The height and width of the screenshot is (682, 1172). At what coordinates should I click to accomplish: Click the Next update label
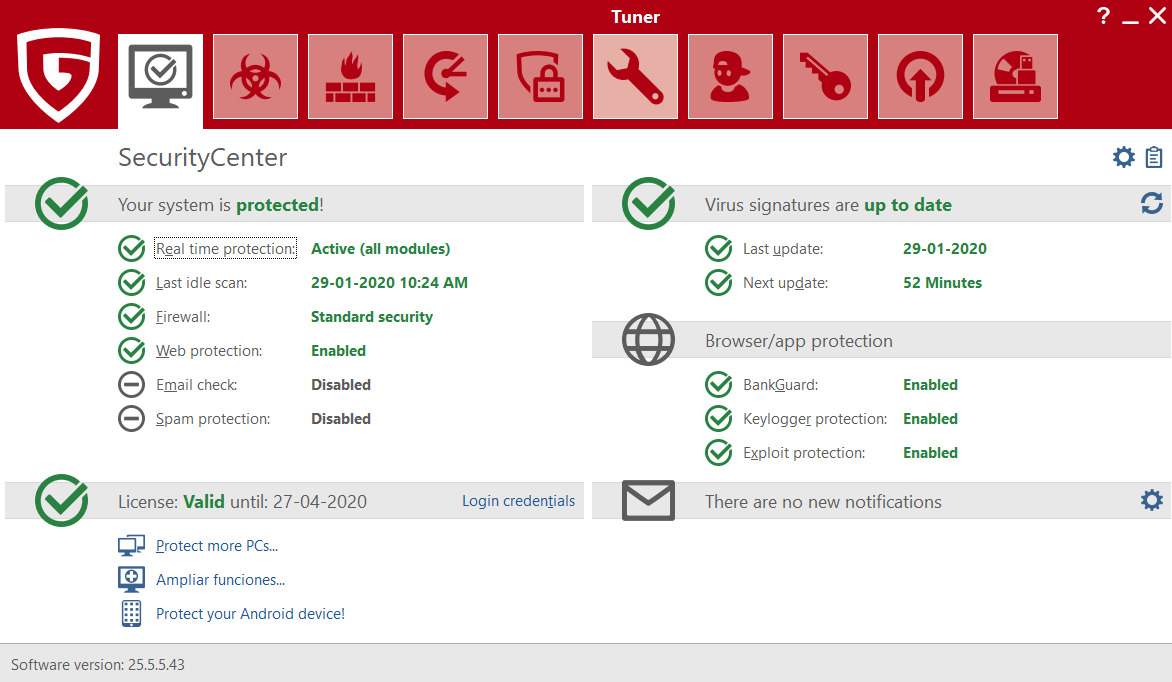(786, 283)
